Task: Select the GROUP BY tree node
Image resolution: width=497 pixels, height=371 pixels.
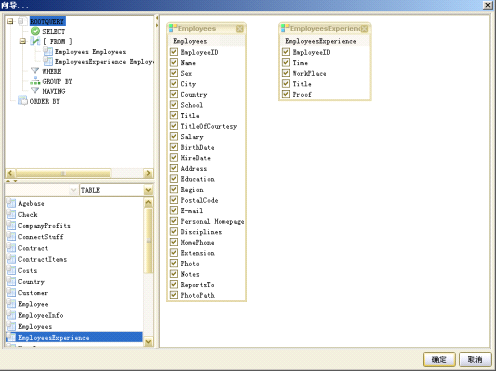Action: pyautogui.click(x=57, y=81)
